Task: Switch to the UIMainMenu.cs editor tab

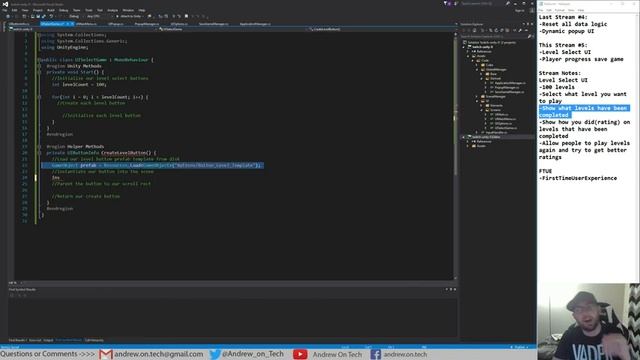Action: click(86, 24)
